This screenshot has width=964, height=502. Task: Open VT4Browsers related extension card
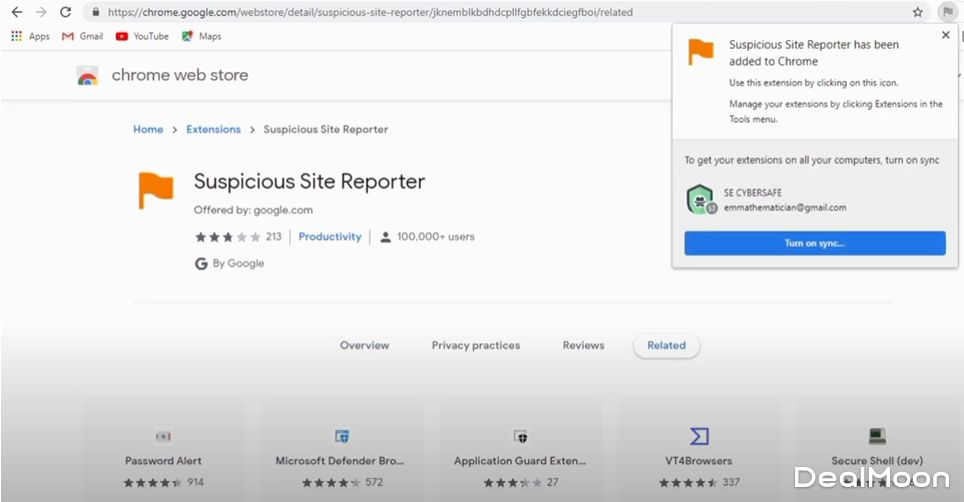click(x=698, y=449)
